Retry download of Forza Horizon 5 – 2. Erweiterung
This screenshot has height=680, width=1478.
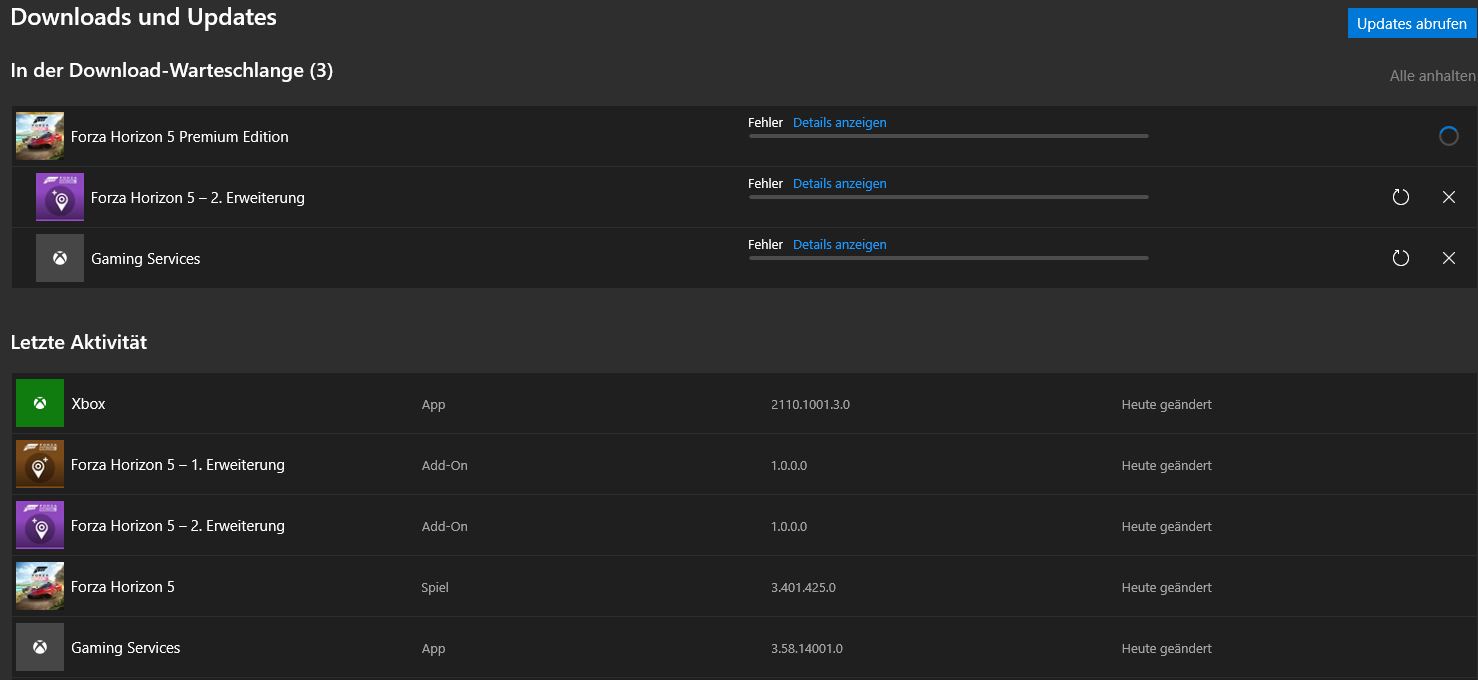pos(1400,197)
